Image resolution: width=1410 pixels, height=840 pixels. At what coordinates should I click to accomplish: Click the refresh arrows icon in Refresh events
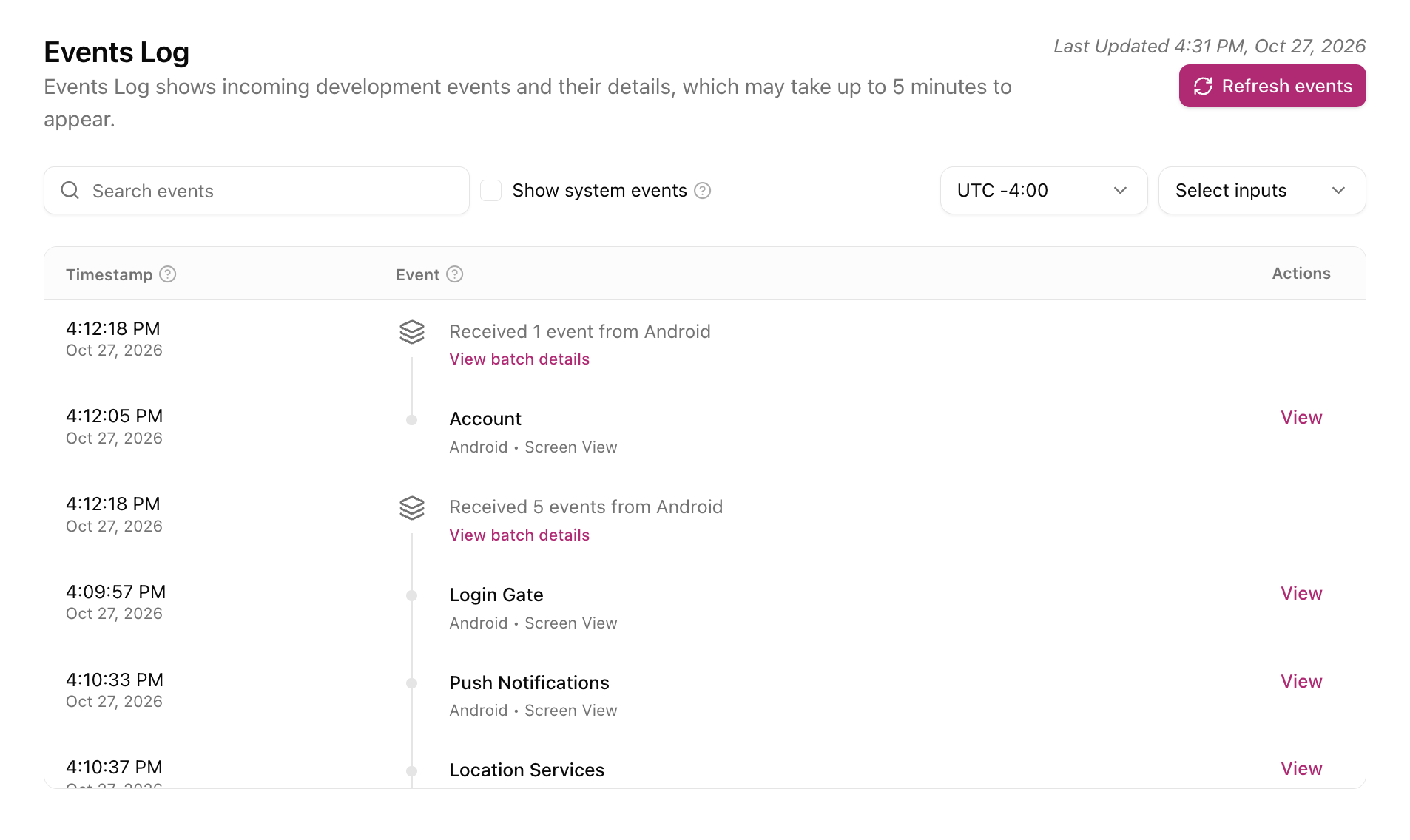tap(1203, 87)
